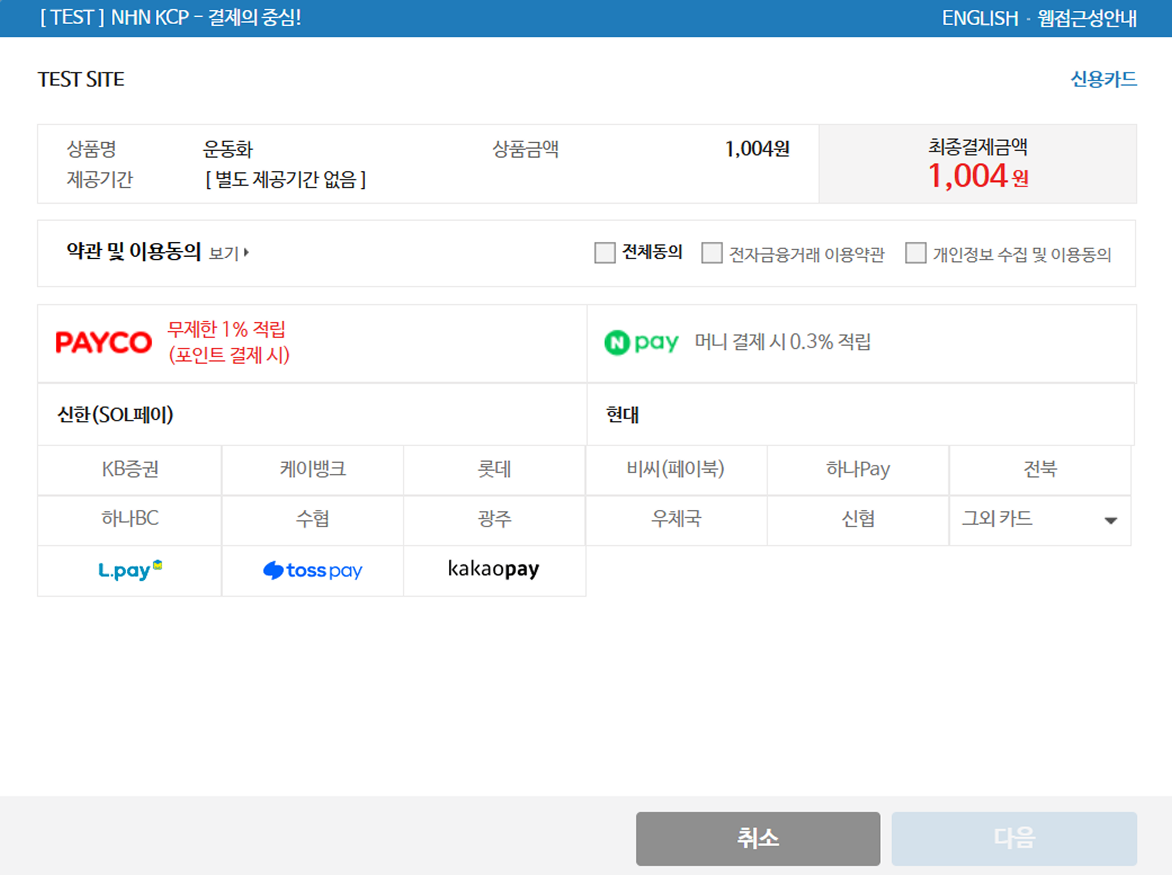Click 머니 결제 시 0.3% 적립 text
The height and width of the screenshot is (875, 1172).
[x=783, y=342]
